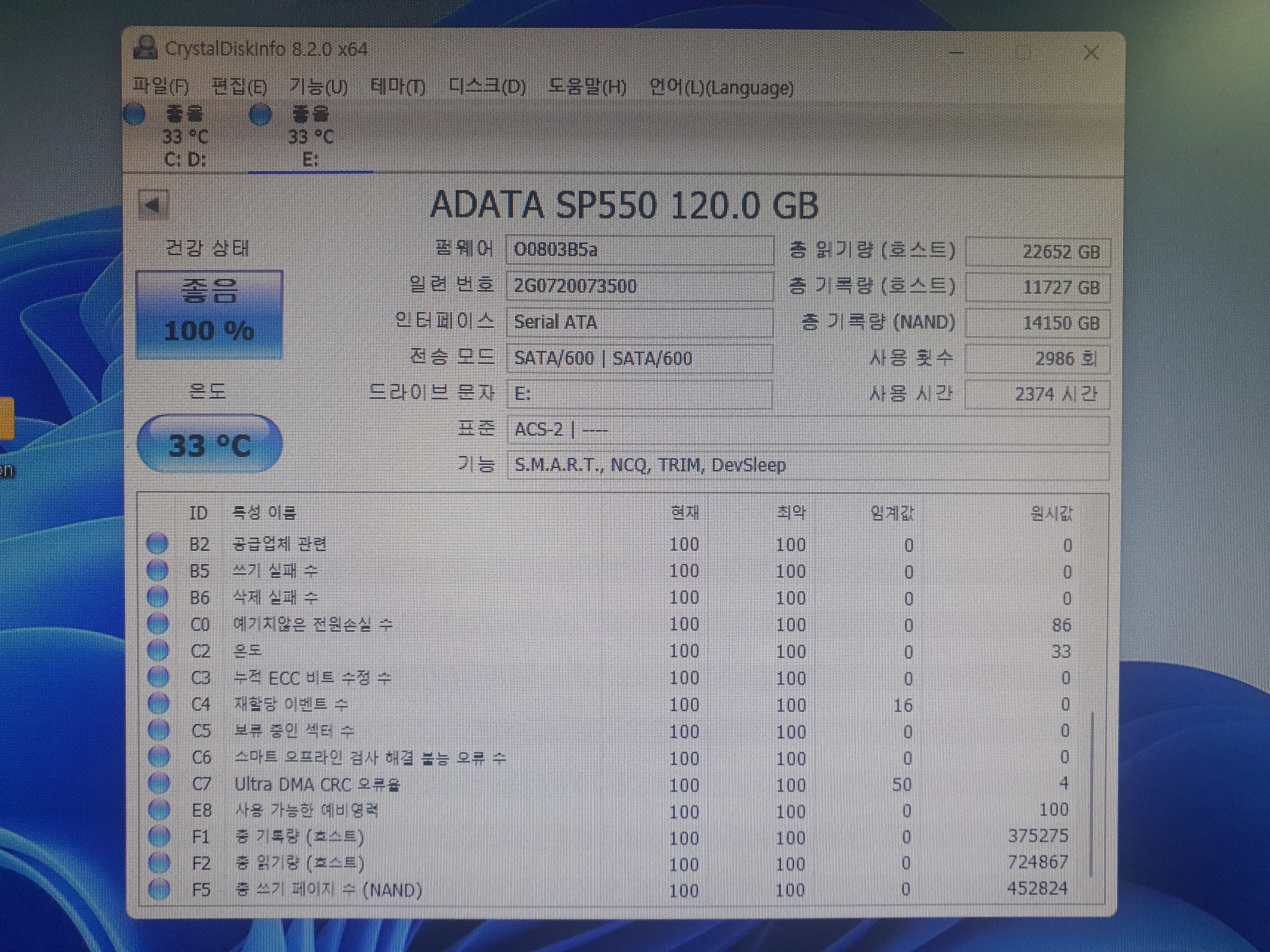
Task: Minimize the CrystalDiskInfo window
Action: [x=955, y=53]
